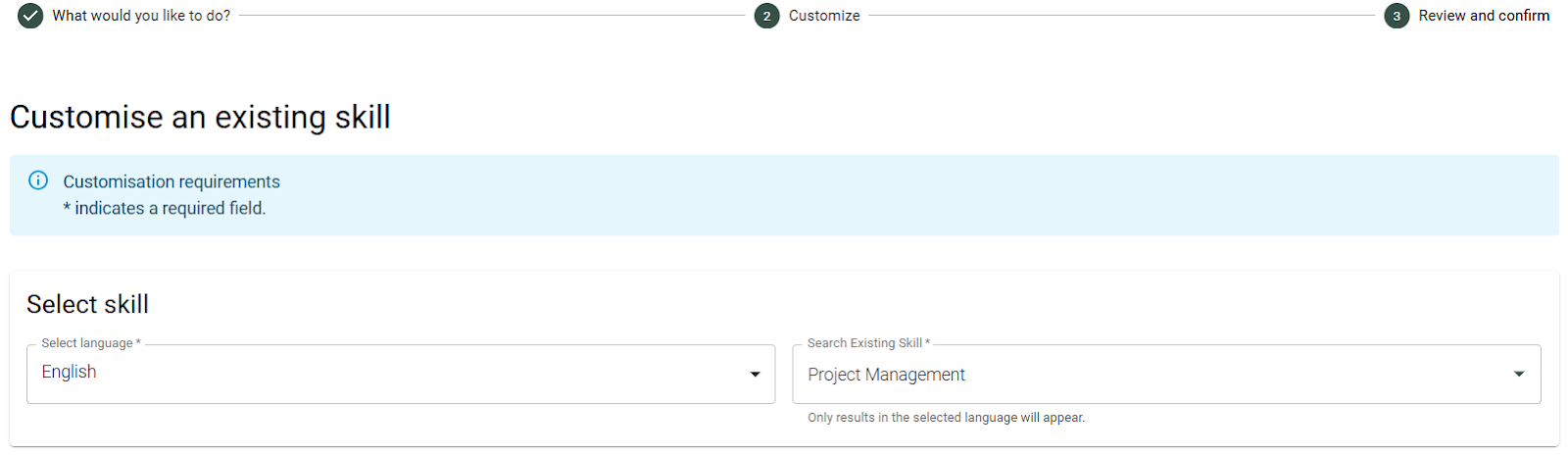Click the "Customisation requirements" banner title

tap(171, 181)
